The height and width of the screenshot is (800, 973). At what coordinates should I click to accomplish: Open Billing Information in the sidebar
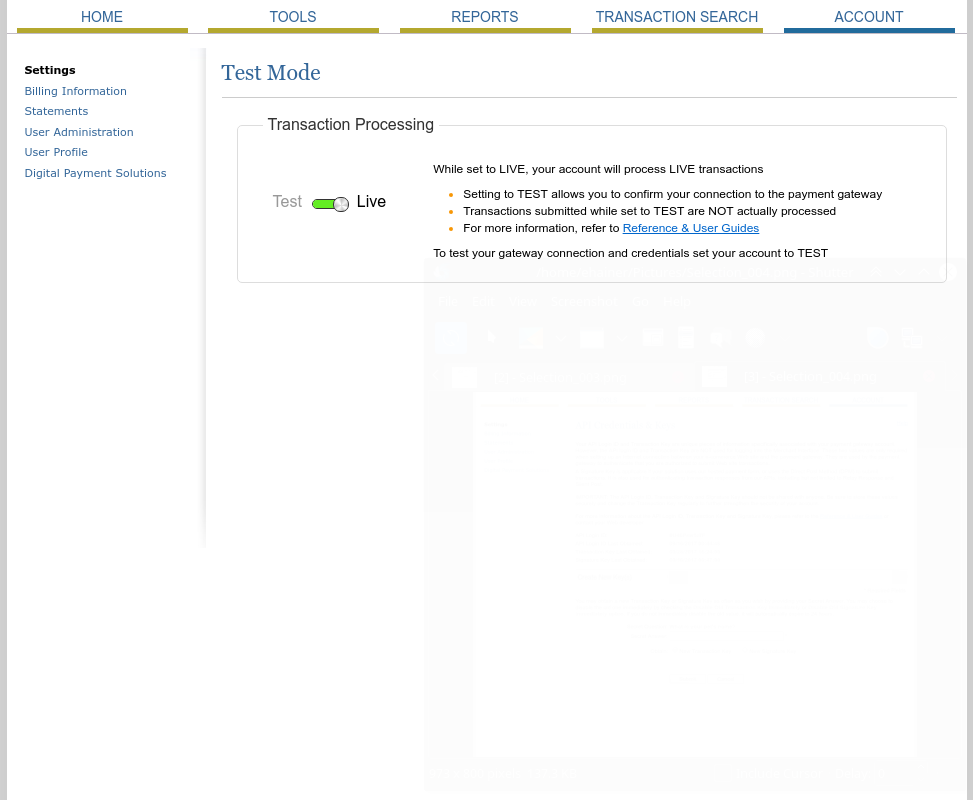click(76, 91)
